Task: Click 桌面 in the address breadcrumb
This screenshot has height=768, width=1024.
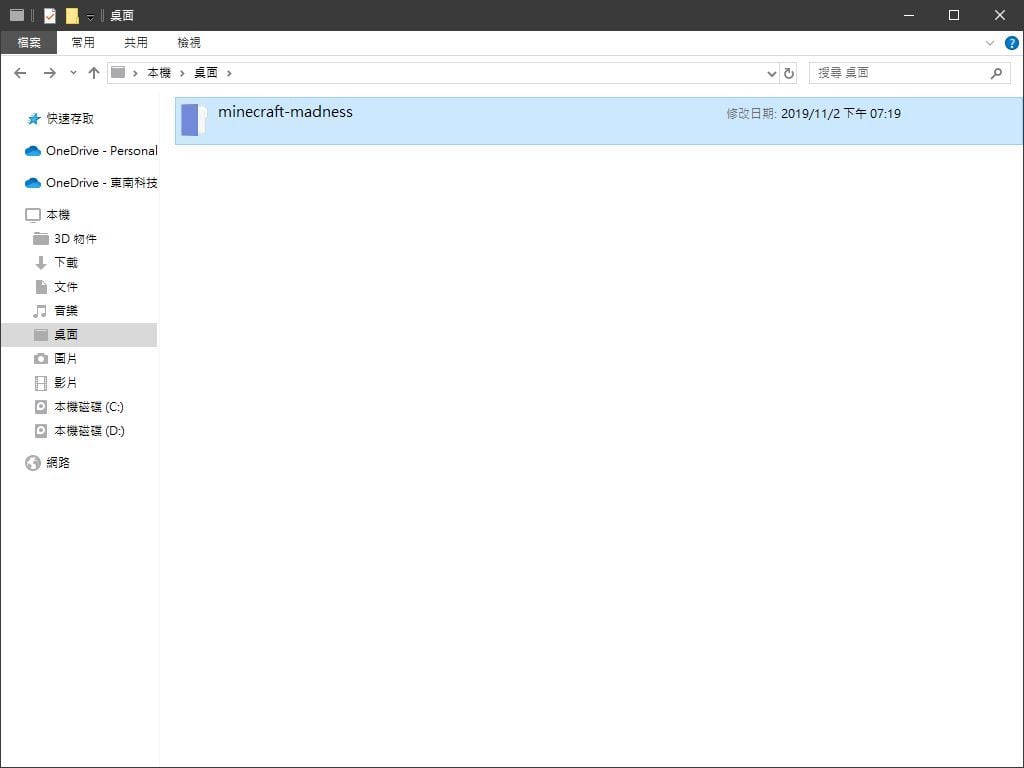Action: 206,73
